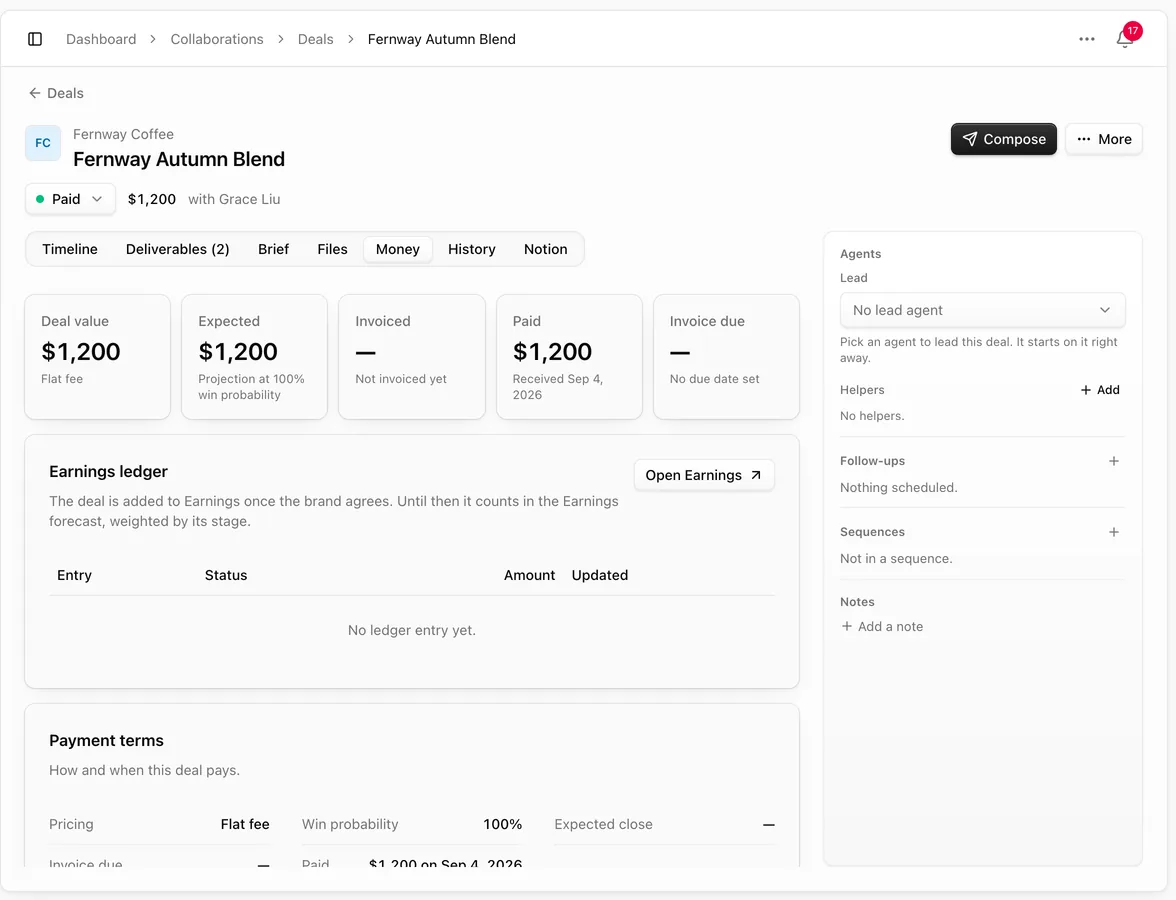Click Open Earnings button
Viewport: 1176px width, 900px height.
coord(704,476)
